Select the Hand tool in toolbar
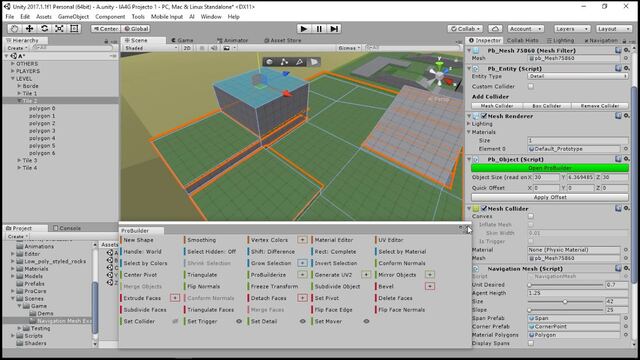Image resolution: width=640 pixels, height=360 pixels. click(x=14, y=29)
